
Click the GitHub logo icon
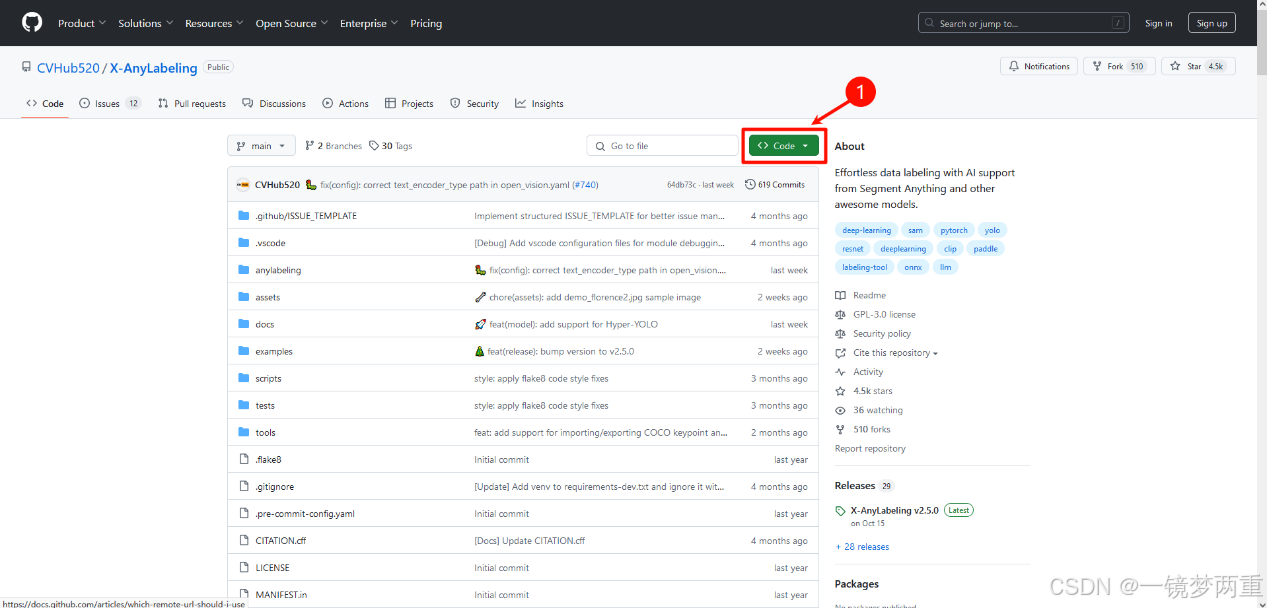(x=32, y=23)
